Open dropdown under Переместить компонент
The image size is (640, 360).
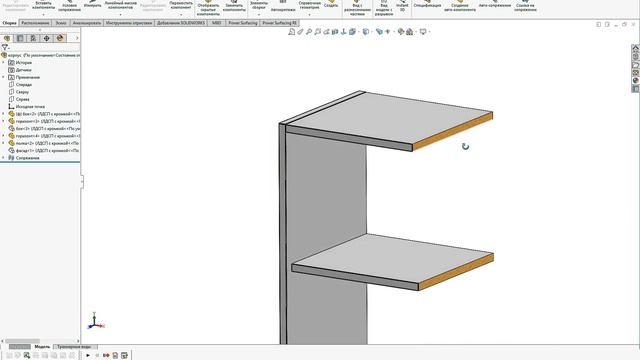[x=181, y=15]
